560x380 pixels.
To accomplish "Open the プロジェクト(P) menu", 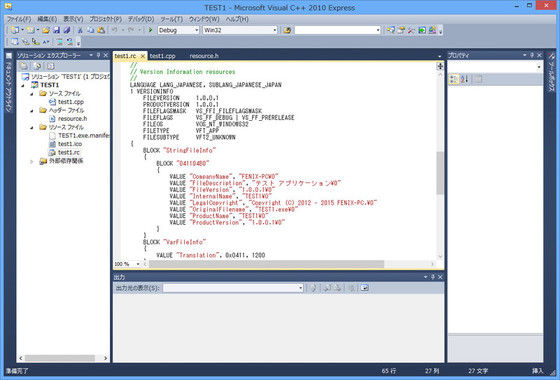I will [106, 19].
